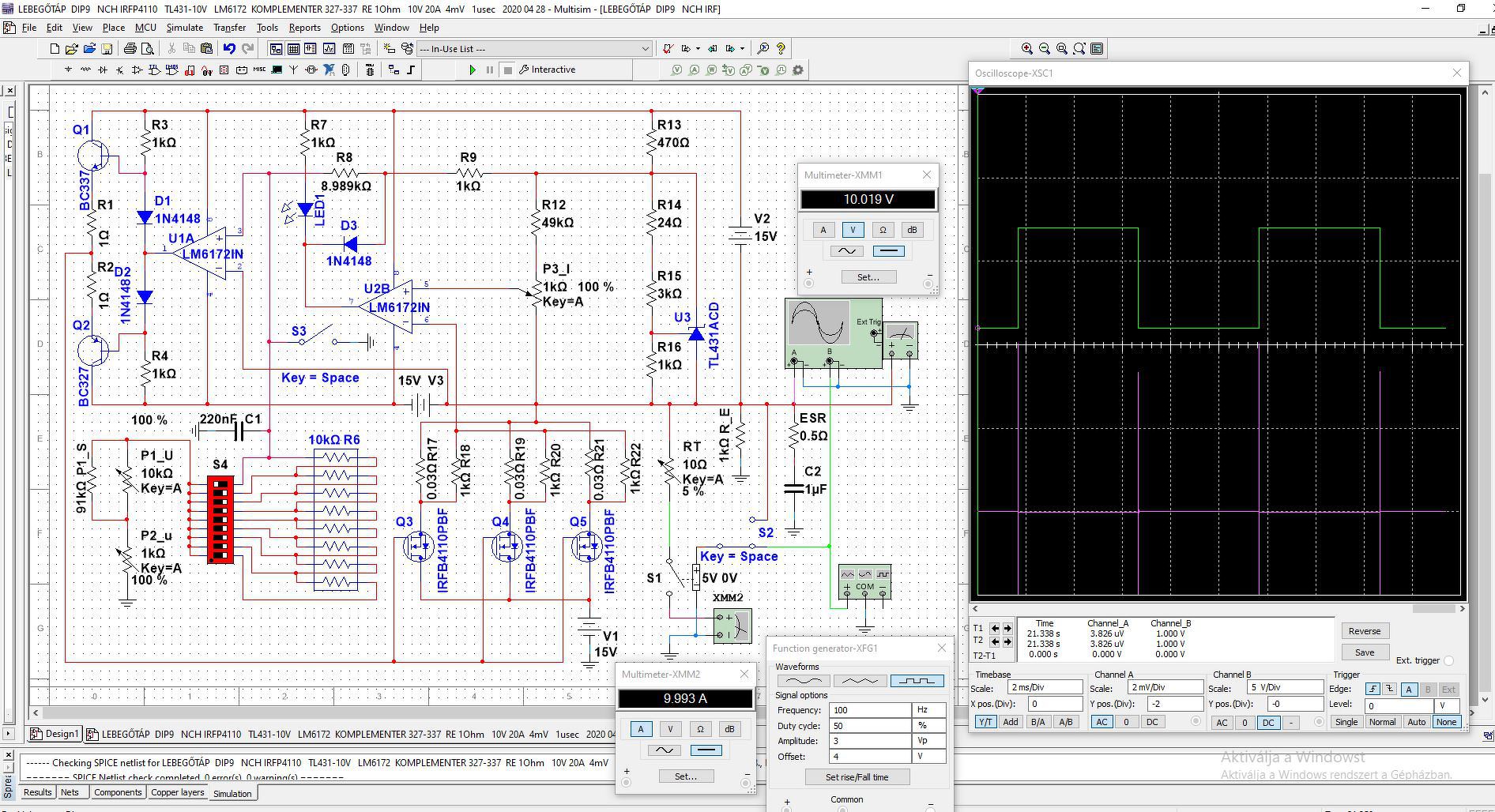The image size is (1495, 812).
Task: Click the Print icon in the toolbar
Action: 130,49
